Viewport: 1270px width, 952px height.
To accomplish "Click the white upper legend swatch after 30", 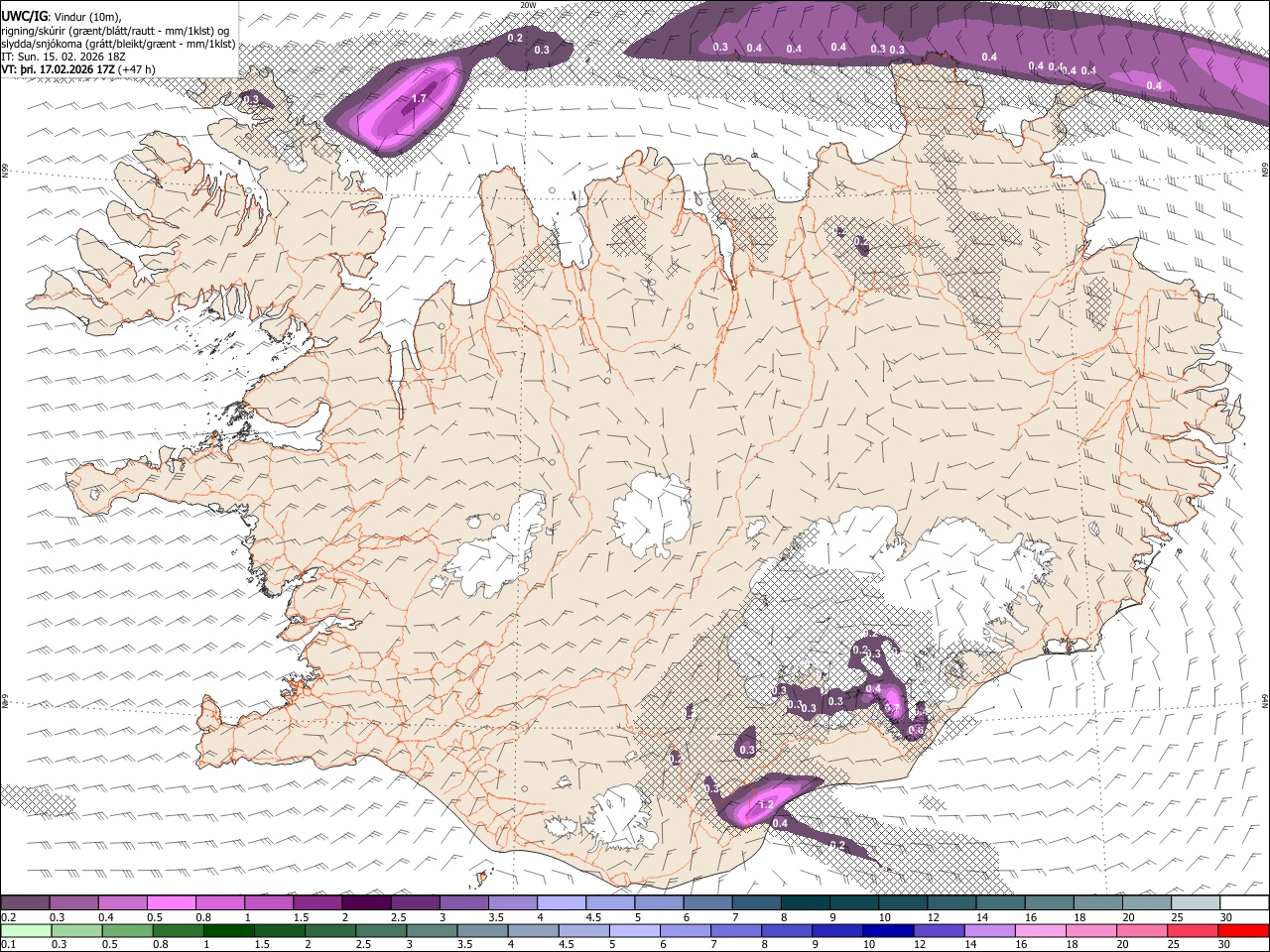I will pyautogui.click(x=1244, y=902).
